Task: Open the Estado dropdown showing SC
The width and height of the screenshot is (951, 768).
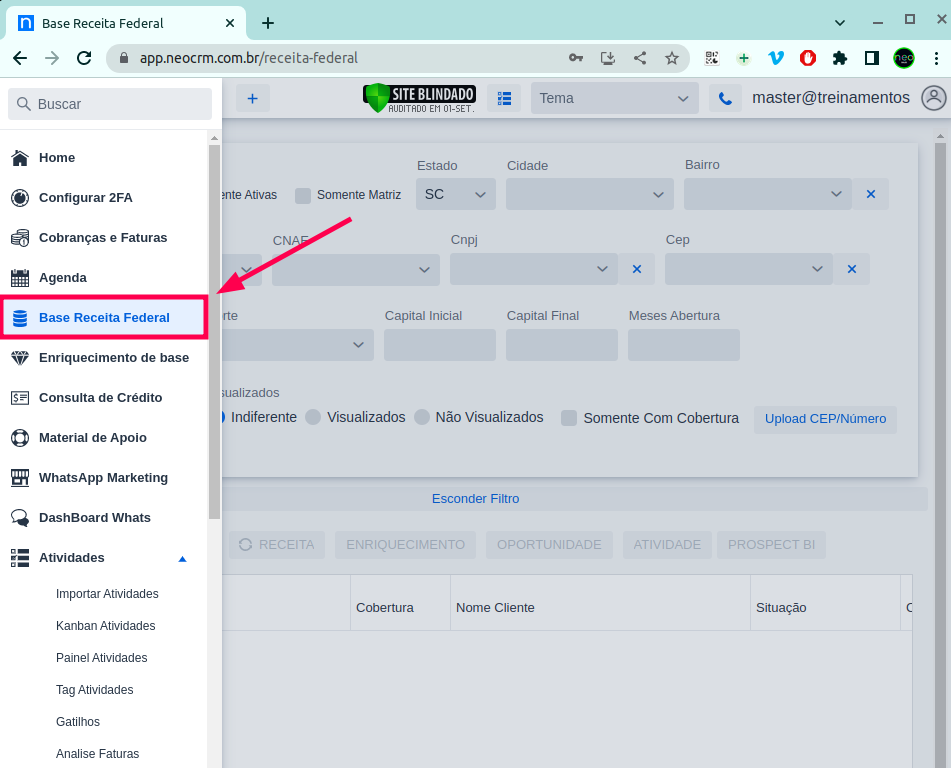Action: click(455, 194)
